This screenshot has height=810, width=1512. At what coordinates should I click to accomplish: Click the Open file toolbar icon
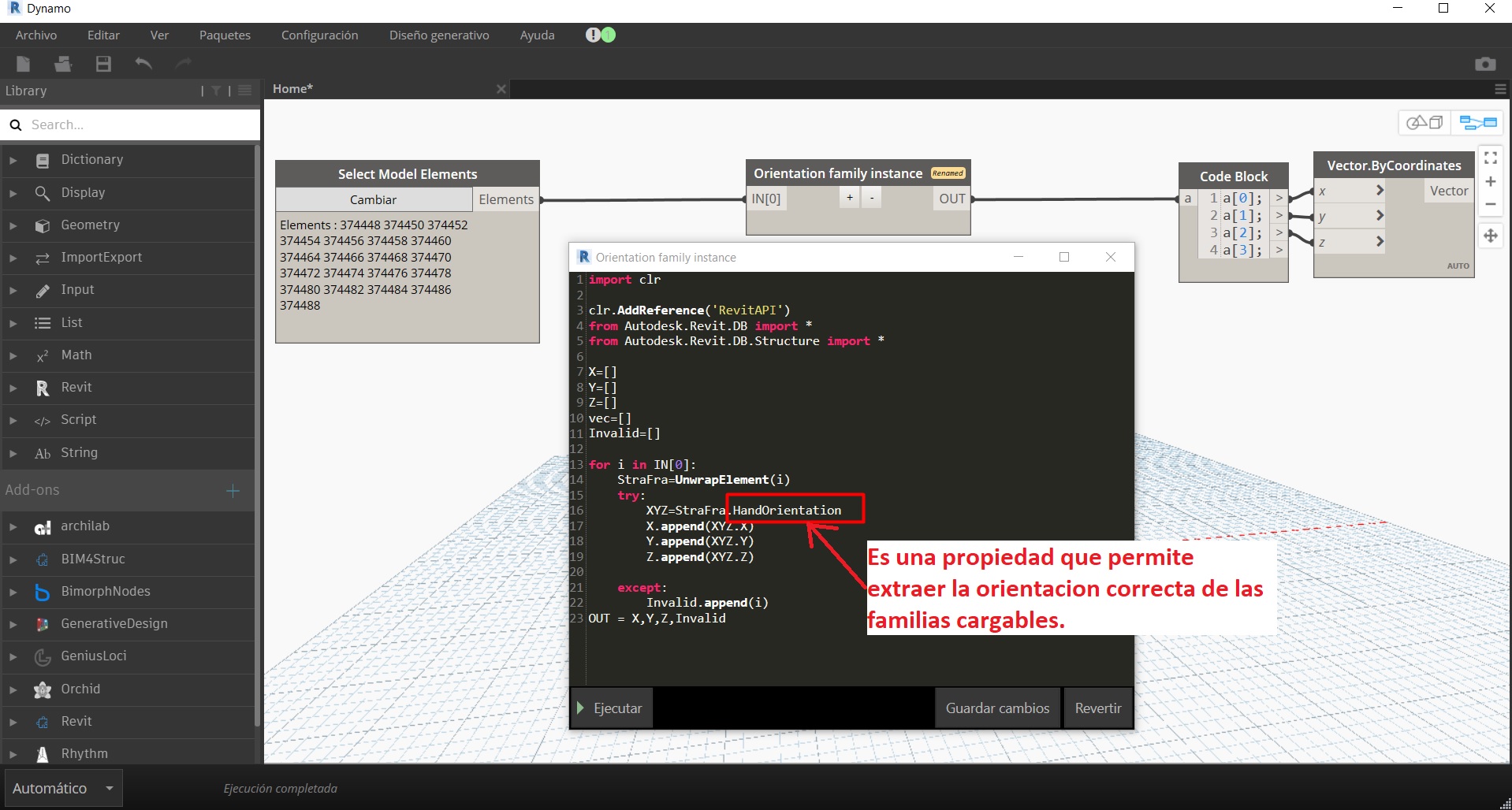63,64
